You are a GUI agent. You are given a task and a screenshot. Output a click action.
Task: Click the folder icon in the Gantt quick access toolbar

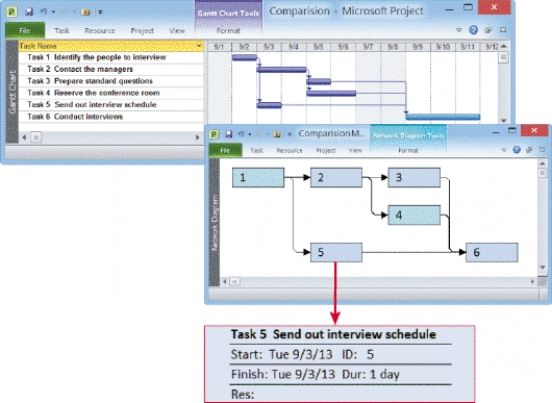[85, 12]
